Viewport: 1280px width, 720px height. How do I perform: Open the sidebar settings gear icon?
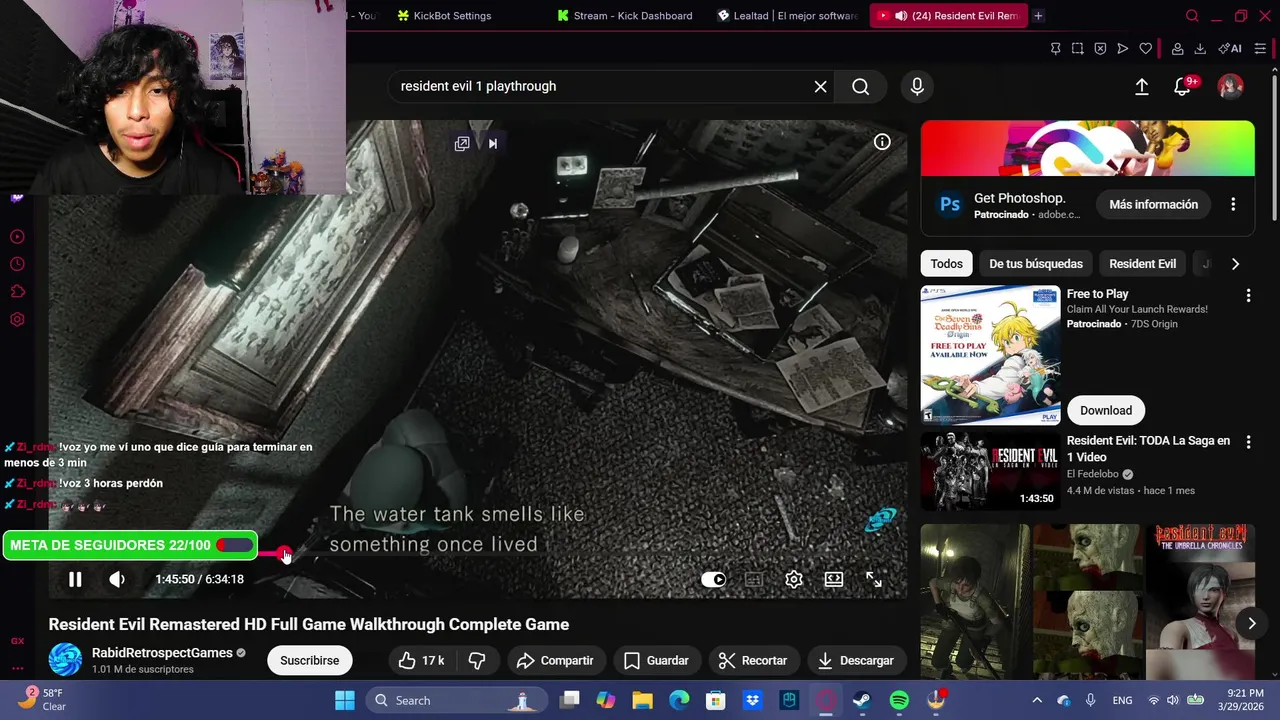coord(17,320)
